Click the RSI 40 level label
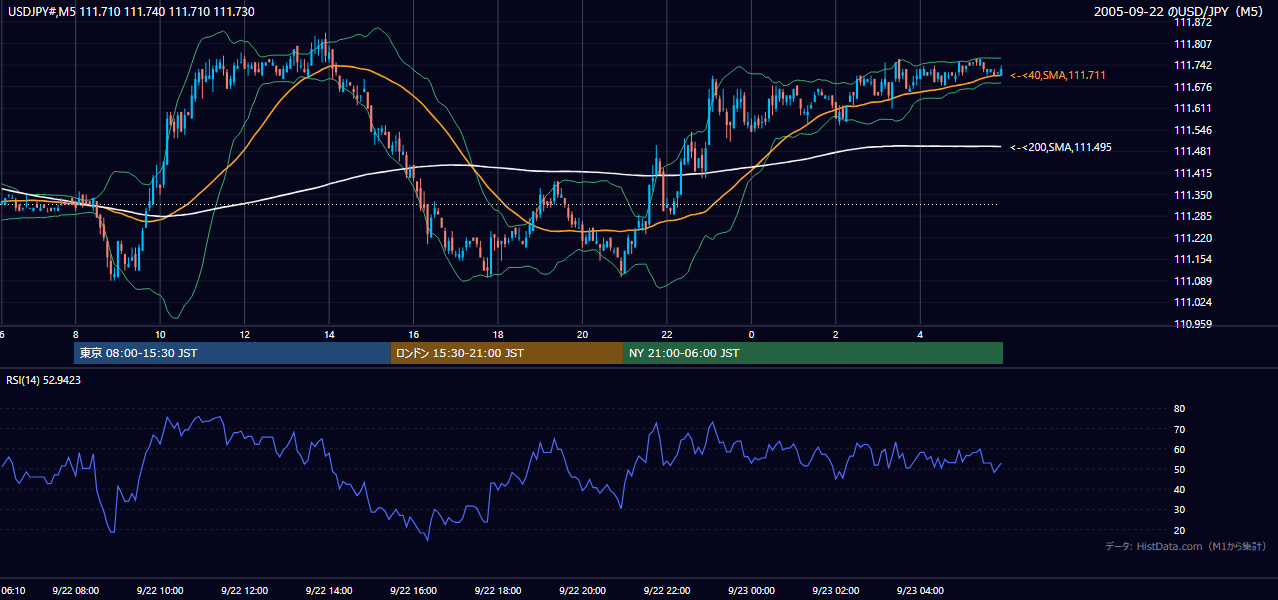Viewport: 1278px width, 600px height. (x=1180, y=489)
